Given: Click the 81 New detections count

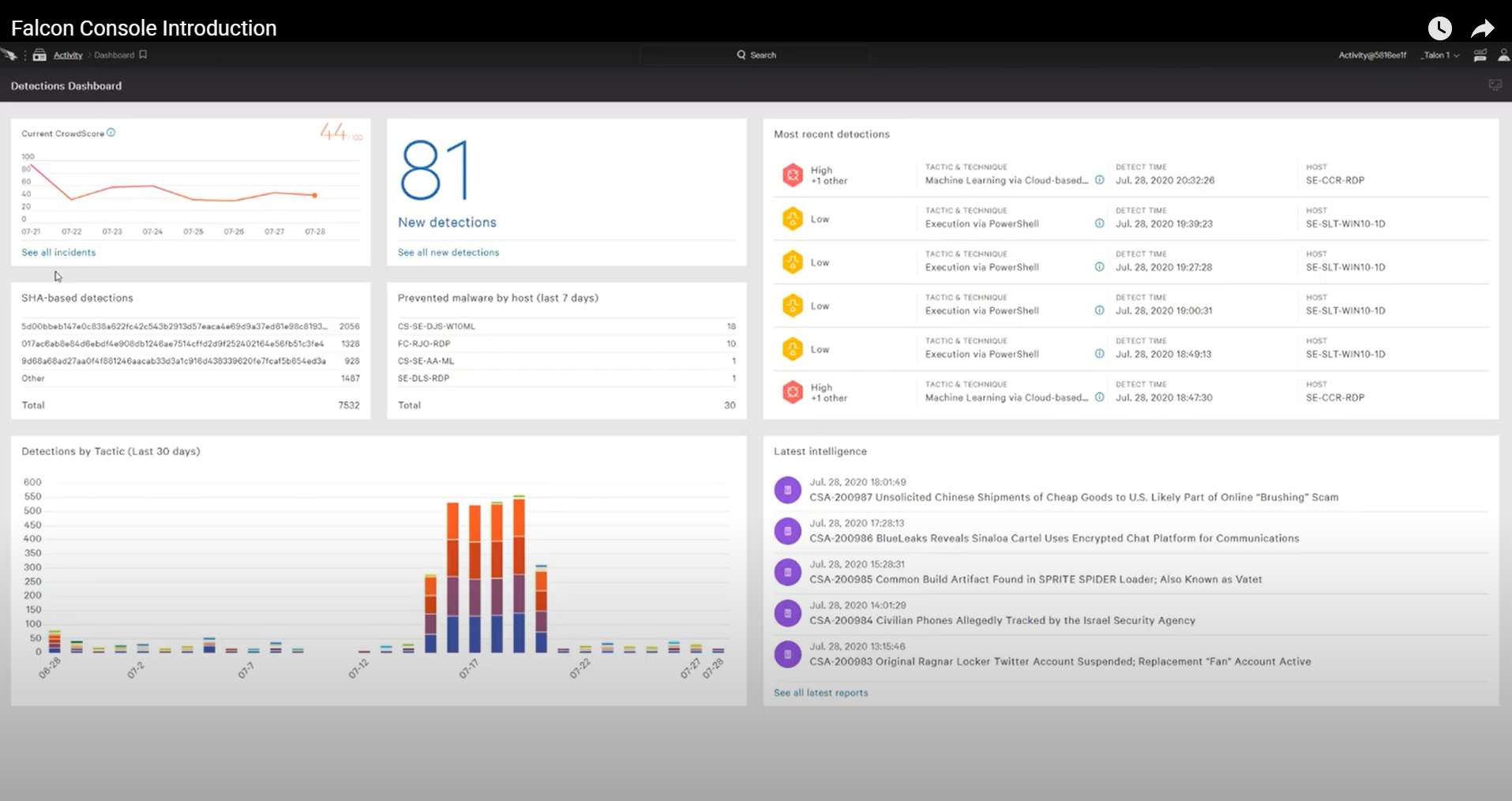Looking at the screenshot, I should 435,170.
